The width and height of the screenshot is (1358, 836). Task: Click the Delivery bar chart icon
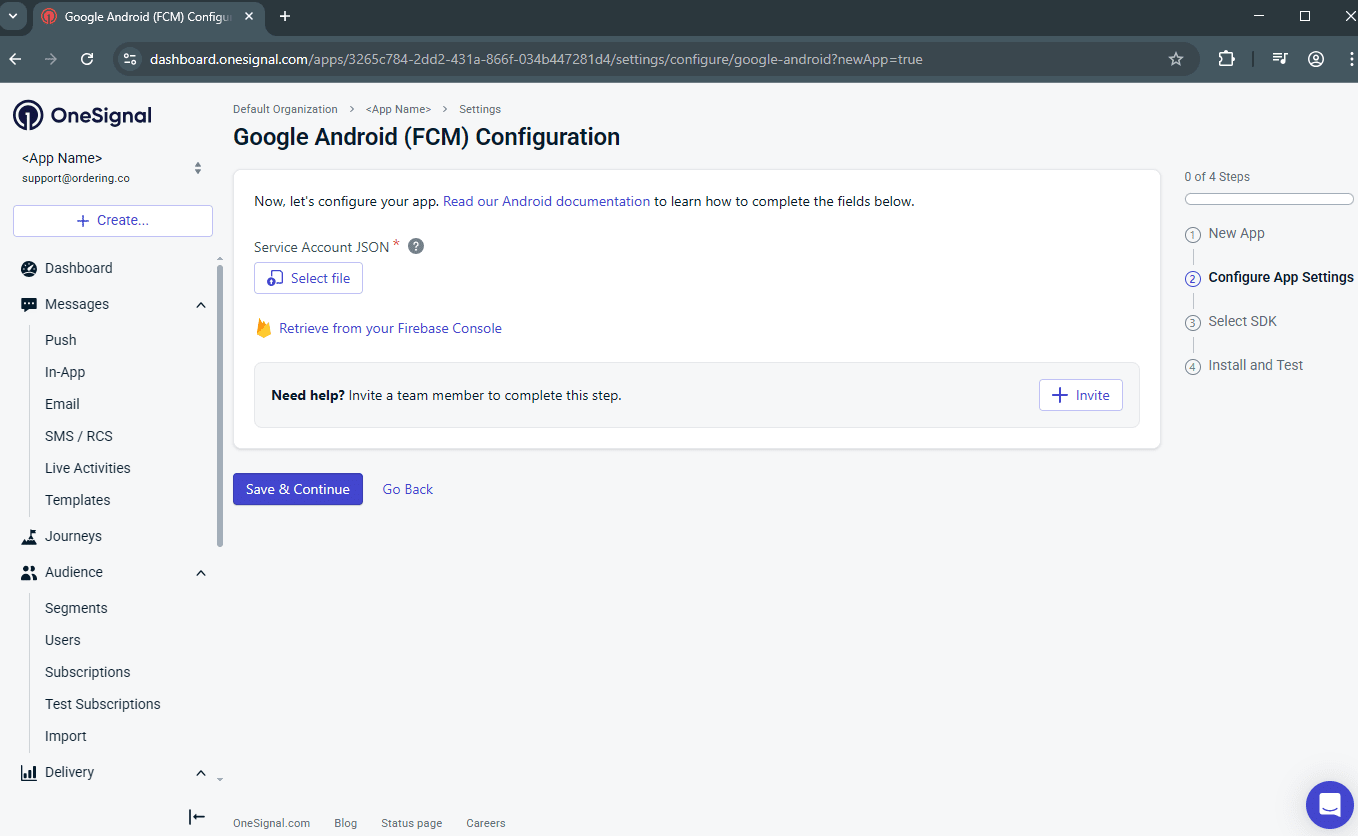pyautogui.click(x=29, y=772)
